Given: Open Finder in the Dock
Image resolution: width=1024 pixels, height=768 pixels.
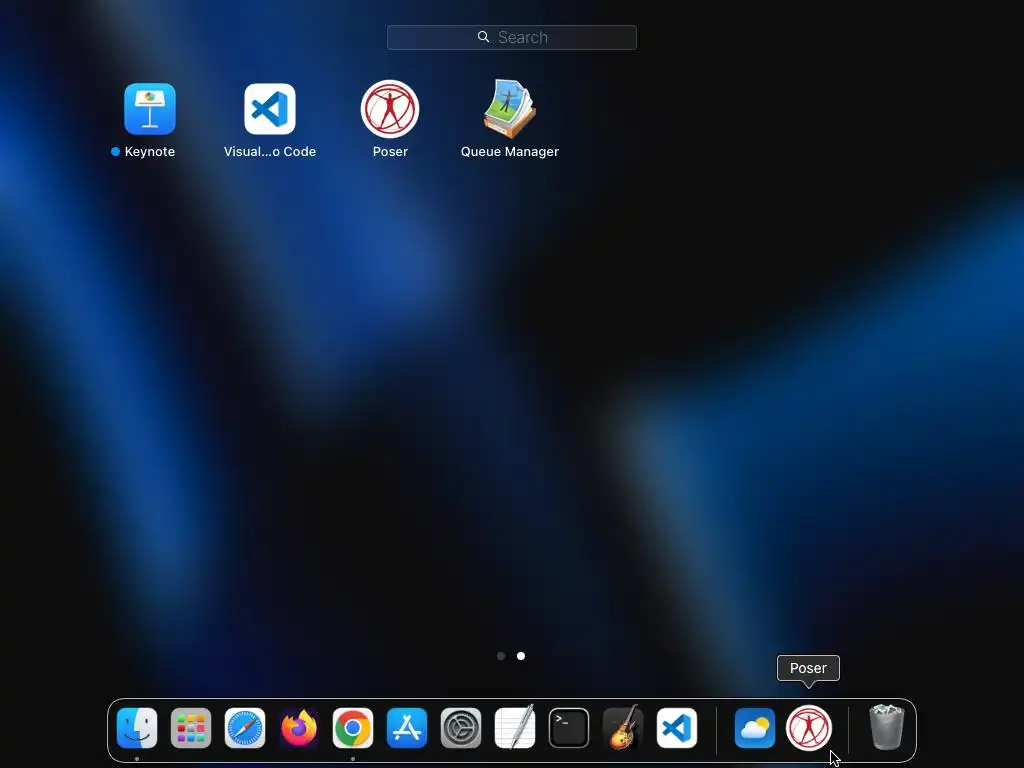Looking at the screenshot, I should [x=136, y=728].
